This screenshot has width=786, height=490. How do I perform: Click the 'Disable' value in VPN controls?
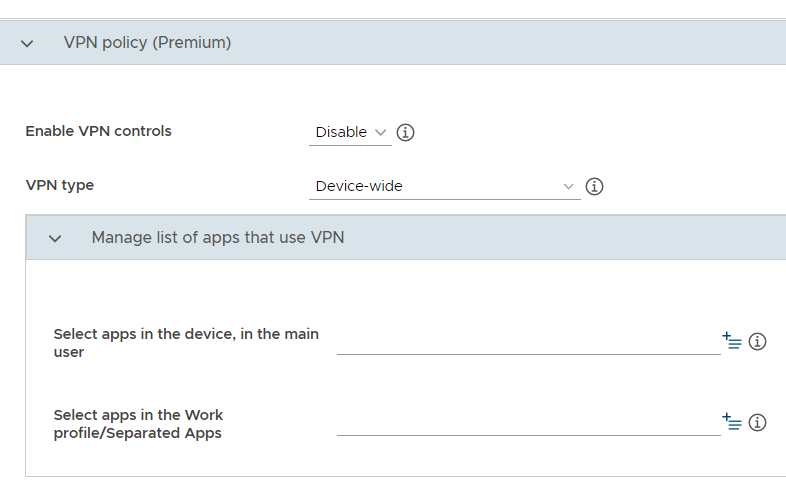(x=341, y=132)
